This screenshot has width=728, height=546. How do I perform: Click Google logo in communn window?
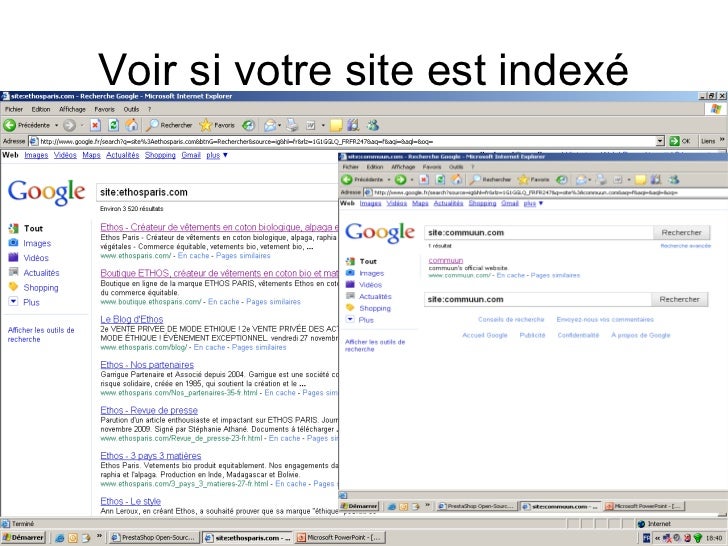(x=380, y=232)
